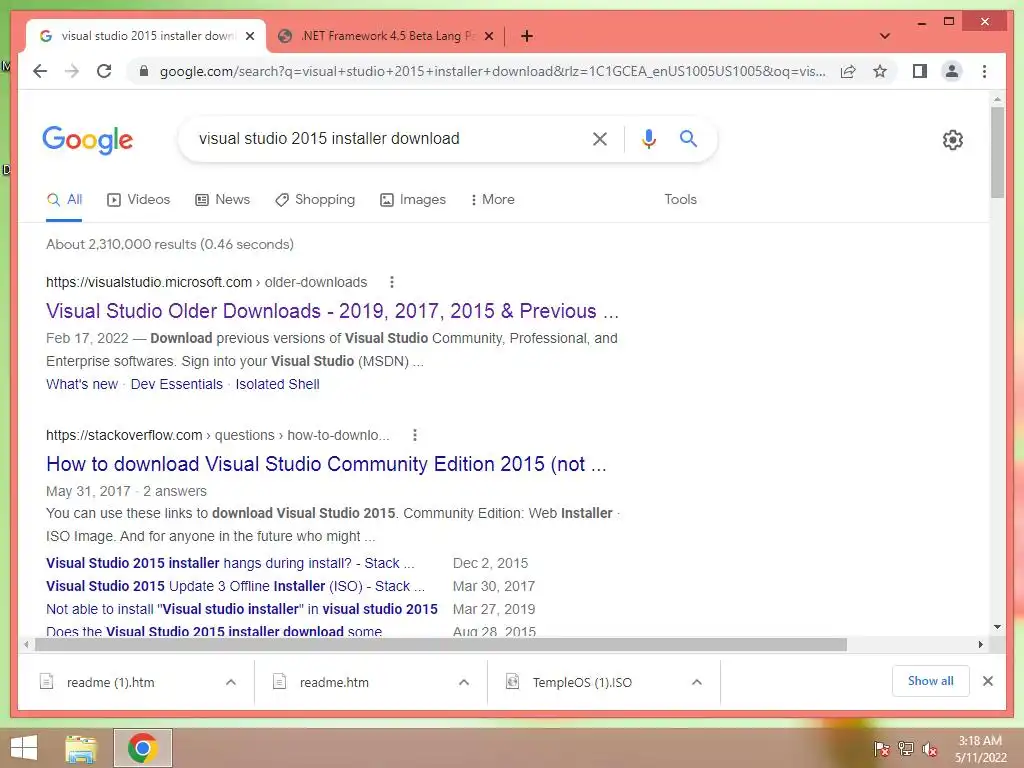Select the All results tab
The image size is (1024, 768).
[x=64, y=199]
